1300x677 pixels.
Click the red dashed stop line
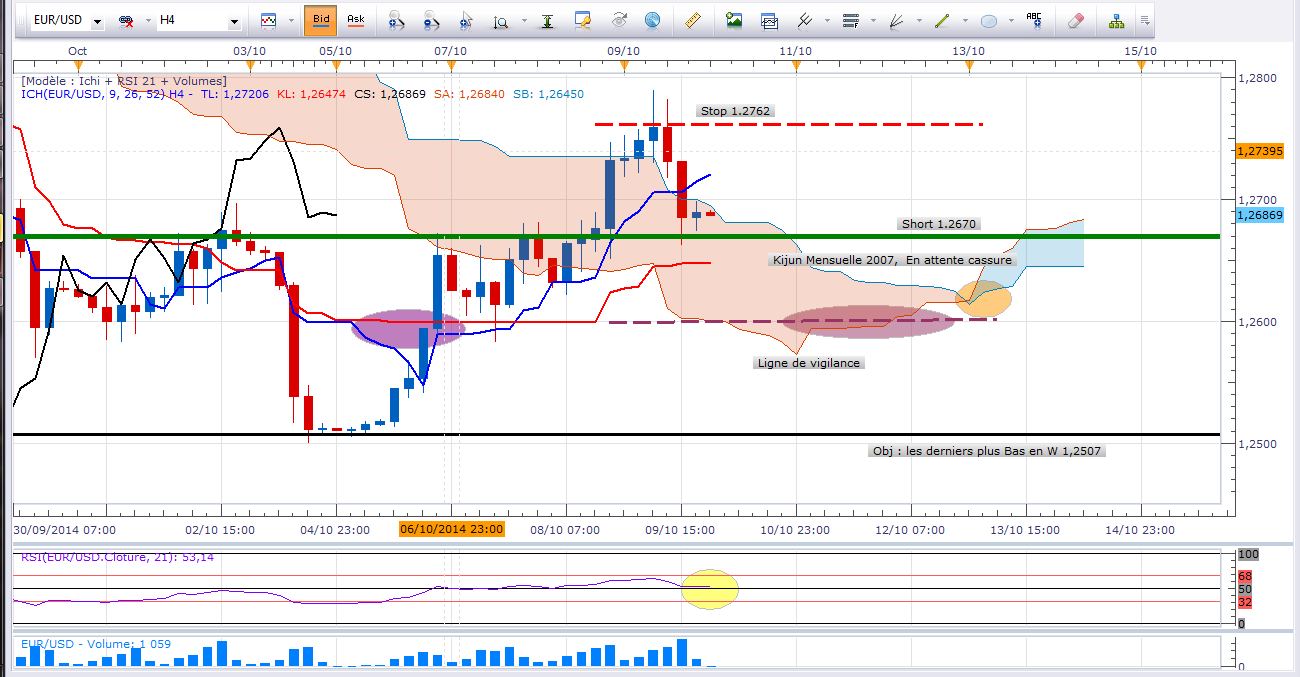coord(789,124)
